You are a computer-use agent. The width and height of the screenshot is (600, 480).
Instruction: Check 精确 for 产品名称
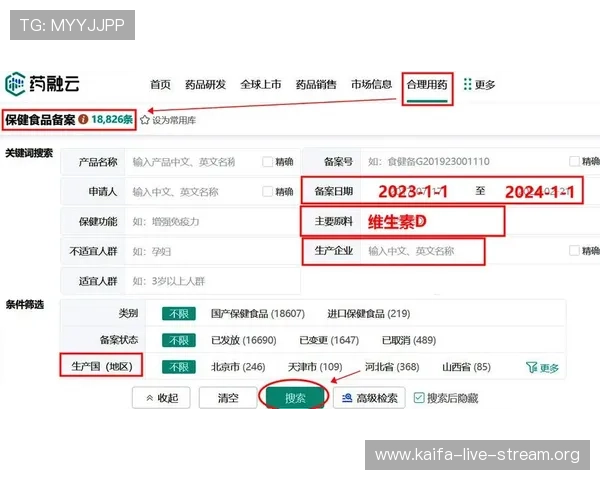[267, 162]
